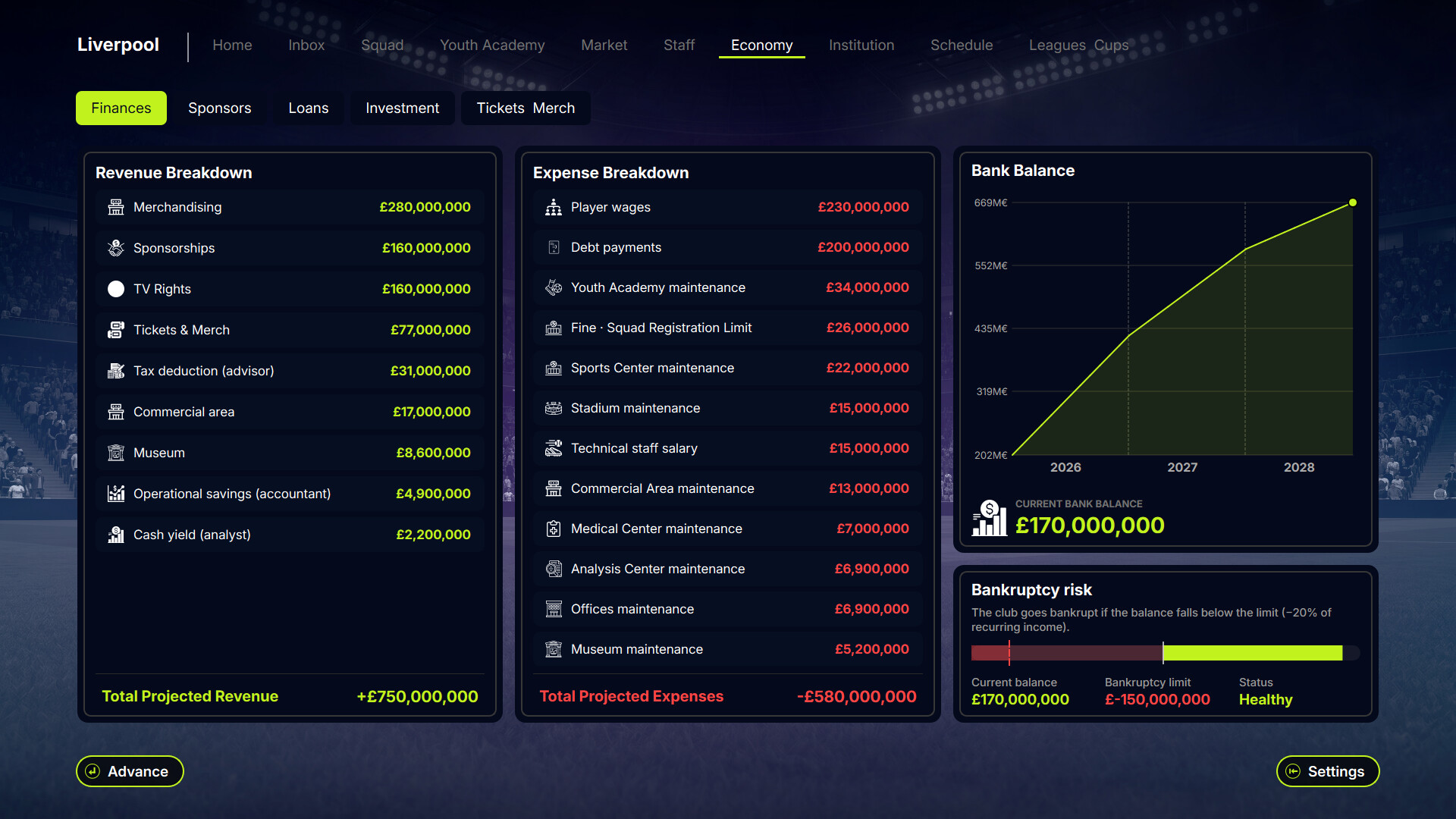Click the 2027 label on chart

[1182, 467]
